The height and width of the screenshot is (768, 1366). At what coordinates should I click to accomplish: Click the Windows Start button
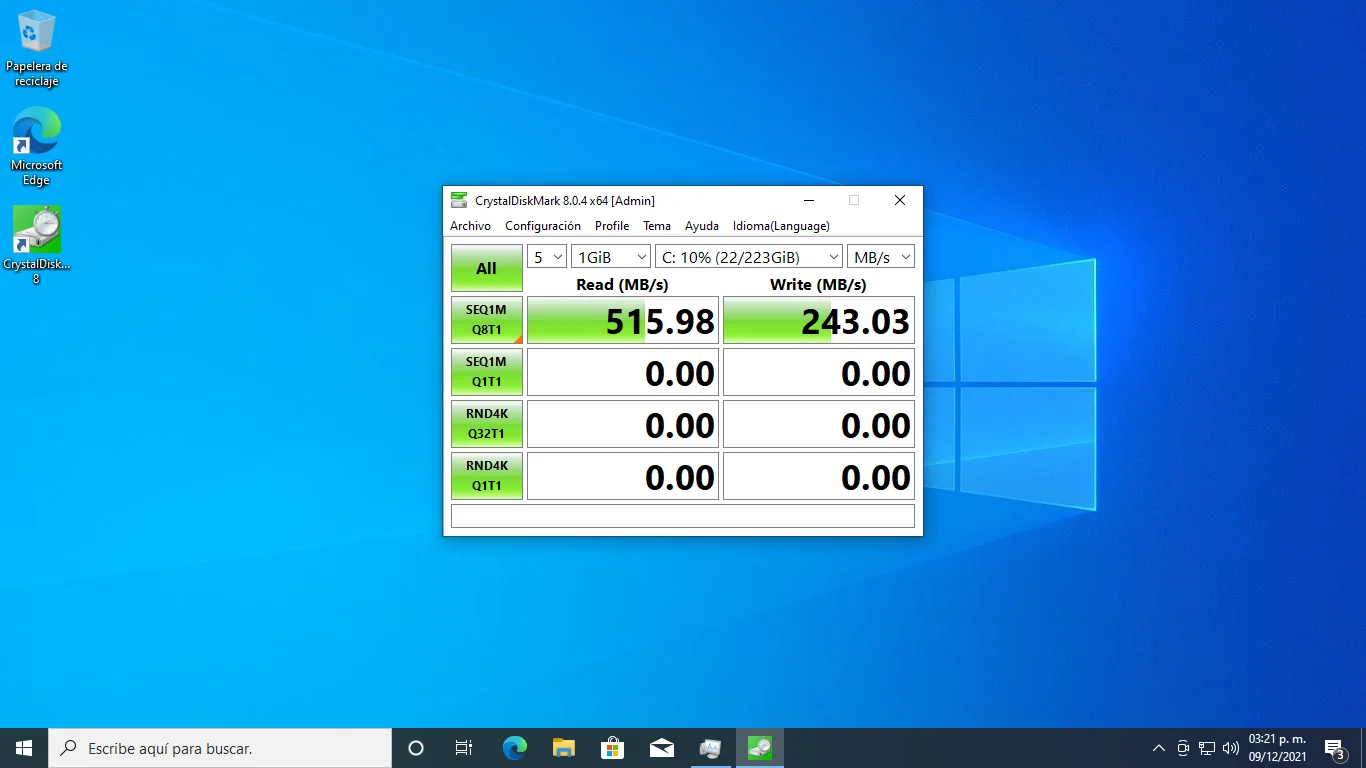[x=24, y=748]
